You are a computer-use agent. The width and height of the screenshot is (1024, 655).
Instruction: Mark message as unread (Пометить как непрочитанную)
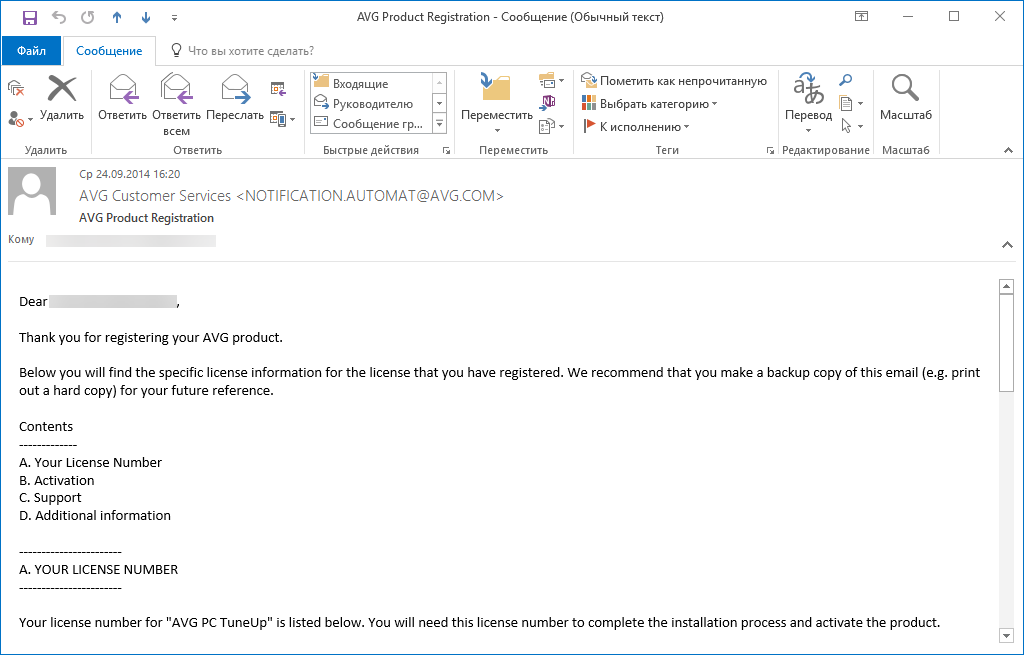(674, 81)
